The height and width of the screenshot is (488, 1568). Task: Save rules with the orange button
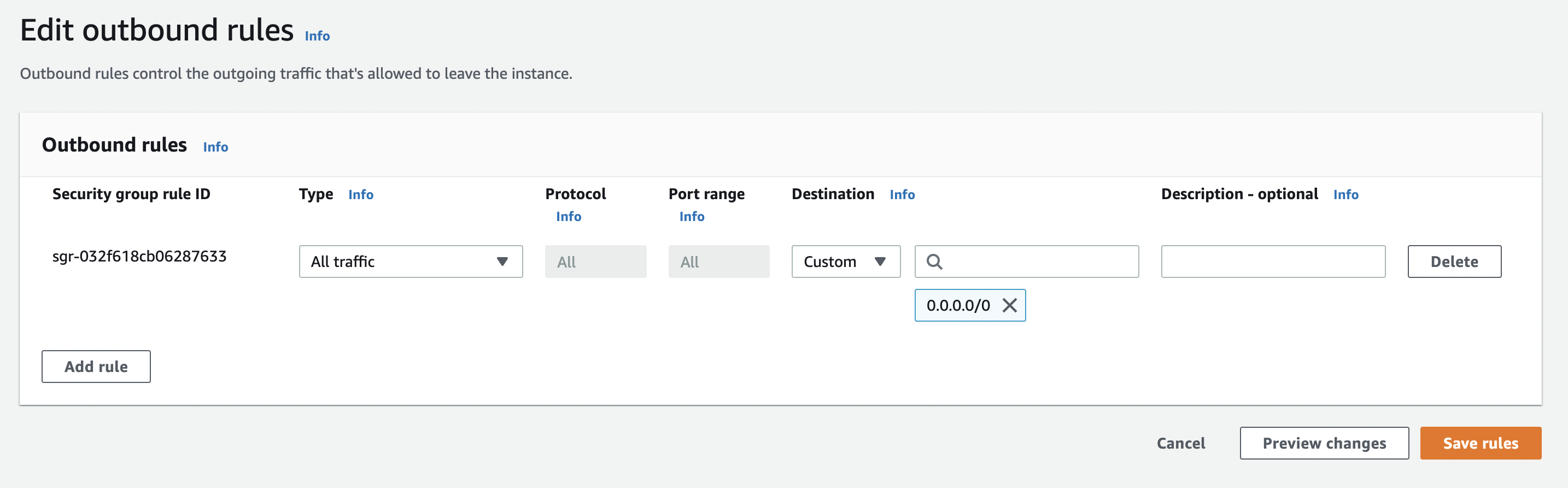coord(1480,443)
